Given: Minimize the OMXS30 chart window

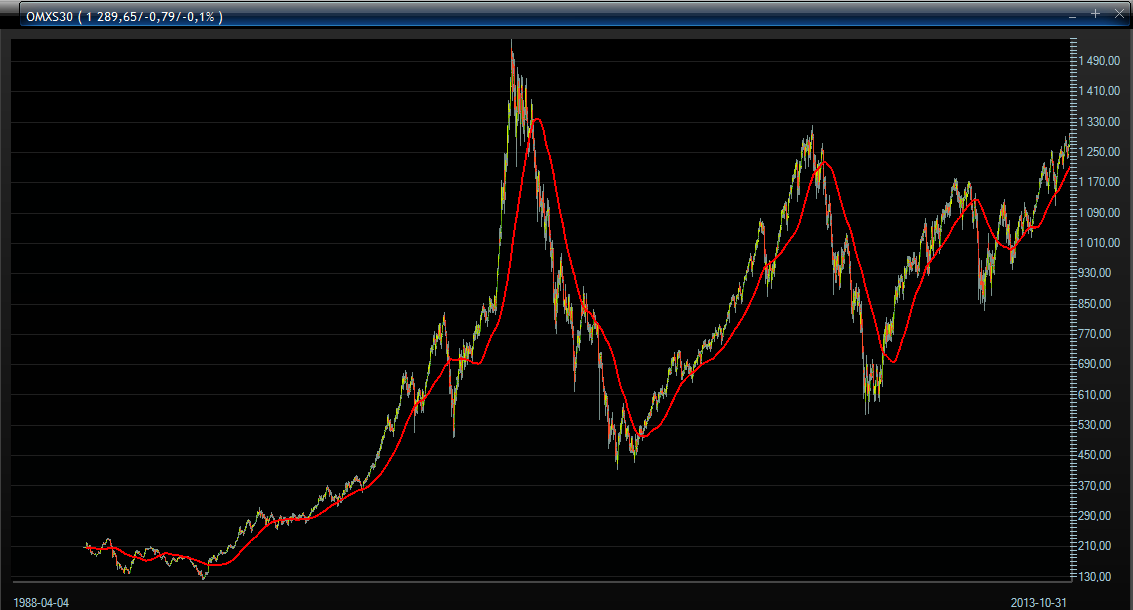Looking at the screenshot, I should coord(1072,15).
